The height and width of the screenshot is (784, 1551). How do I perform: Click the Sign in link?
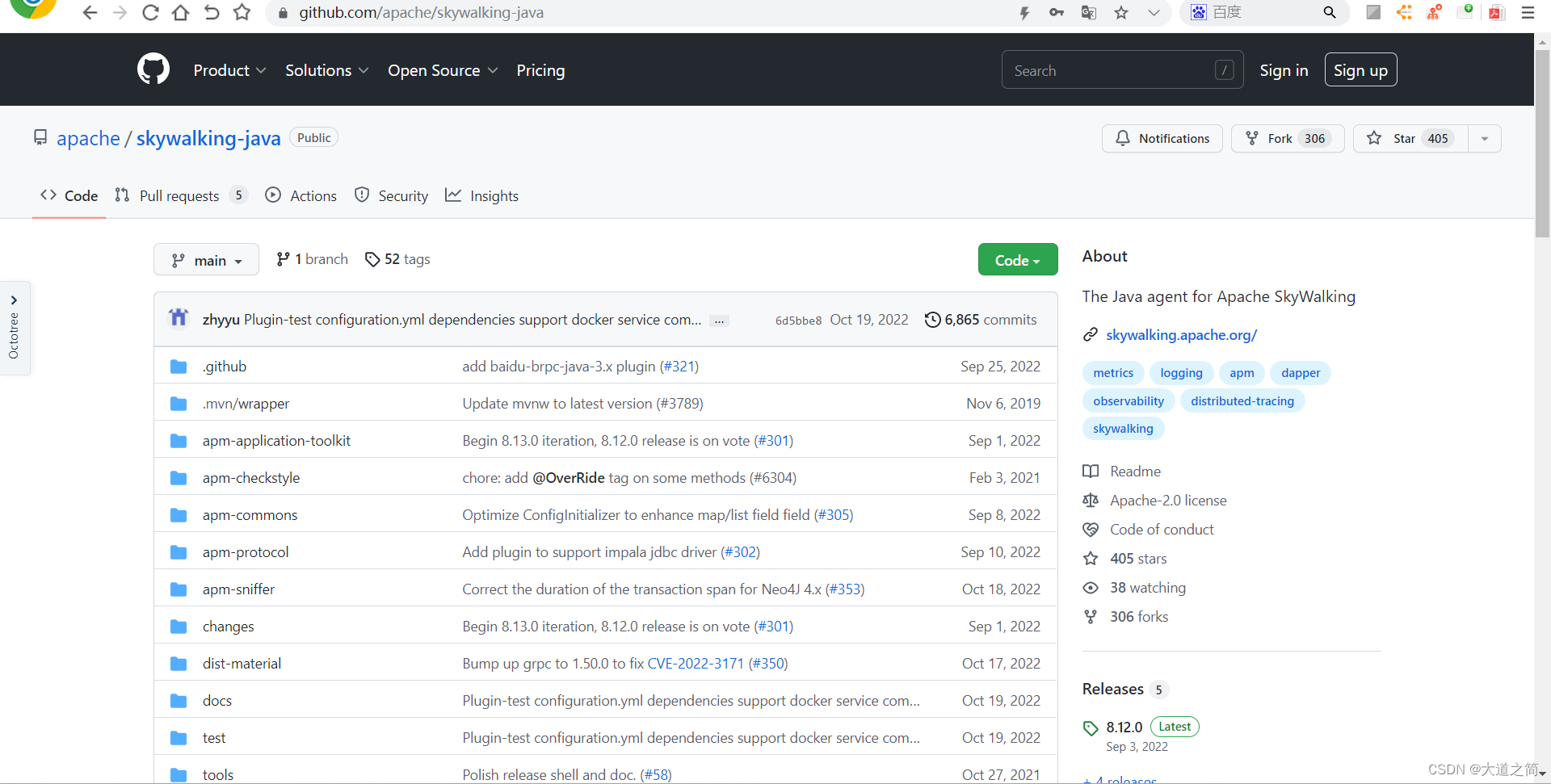click(1284, 70)
